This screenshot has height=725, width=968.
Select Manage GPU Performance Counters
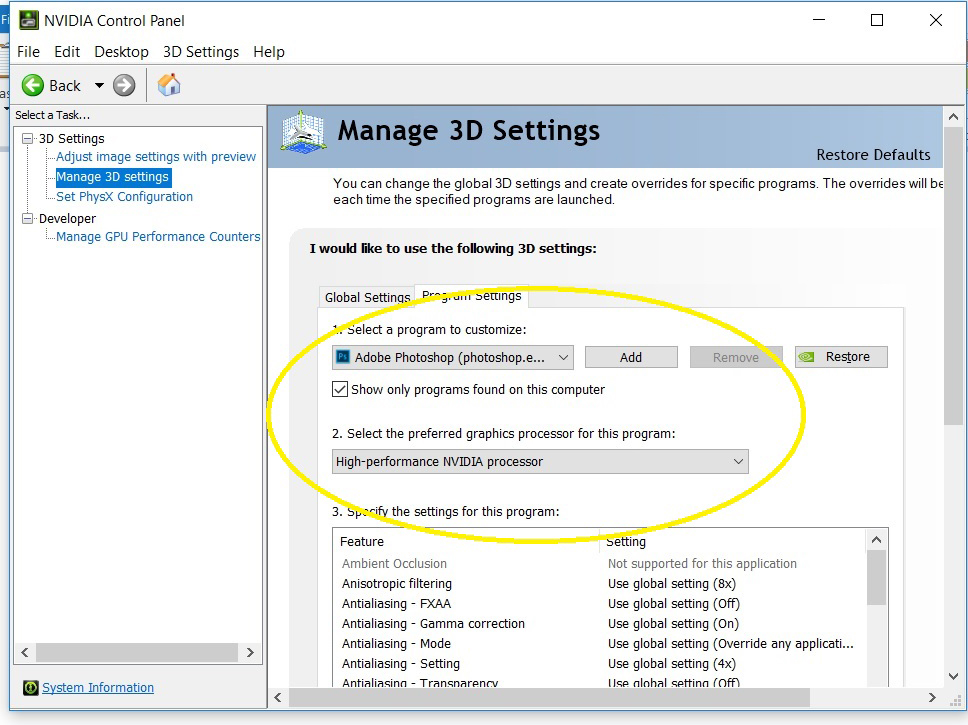point(158,237)
